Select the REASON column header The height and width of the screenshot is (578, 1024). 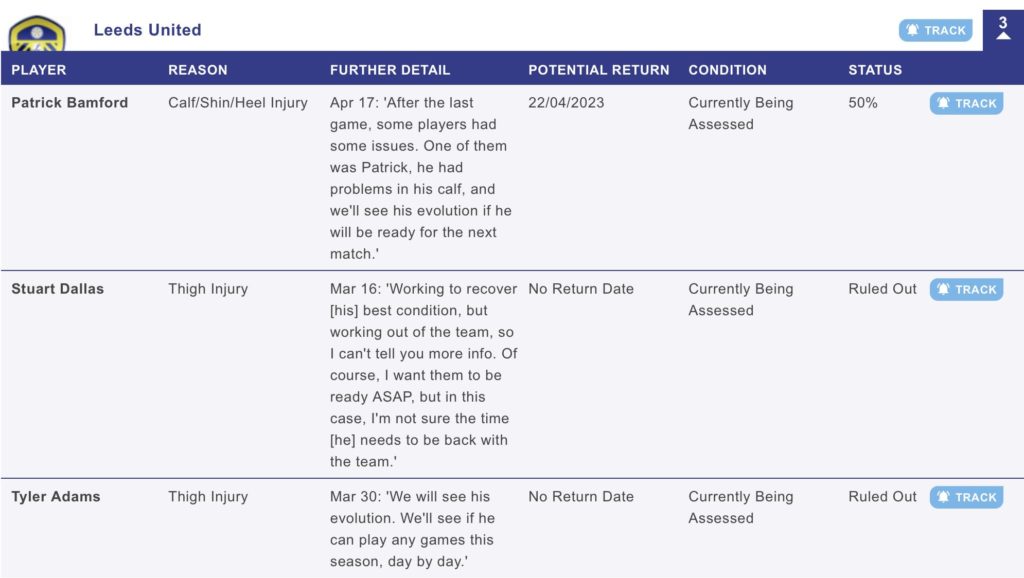198,70
